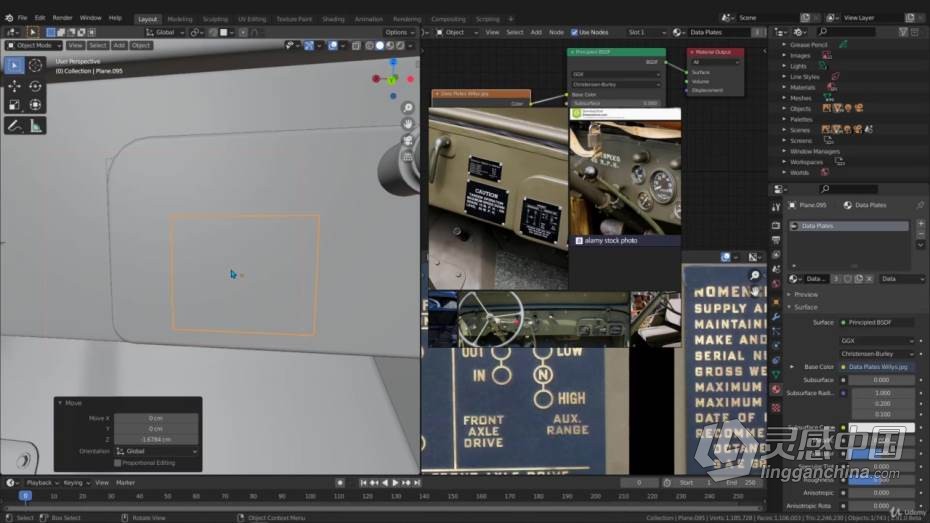Viewport: 930px width, 523px height.
Task: Switch to Material Preview shading
Action: click(390, 45)
